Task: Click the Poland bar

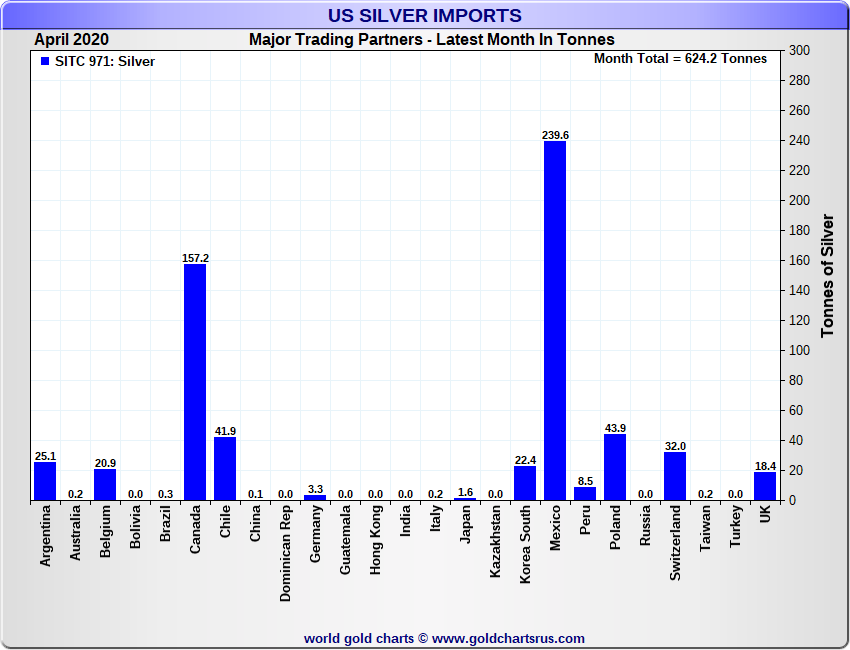Action: pos(615,467)
